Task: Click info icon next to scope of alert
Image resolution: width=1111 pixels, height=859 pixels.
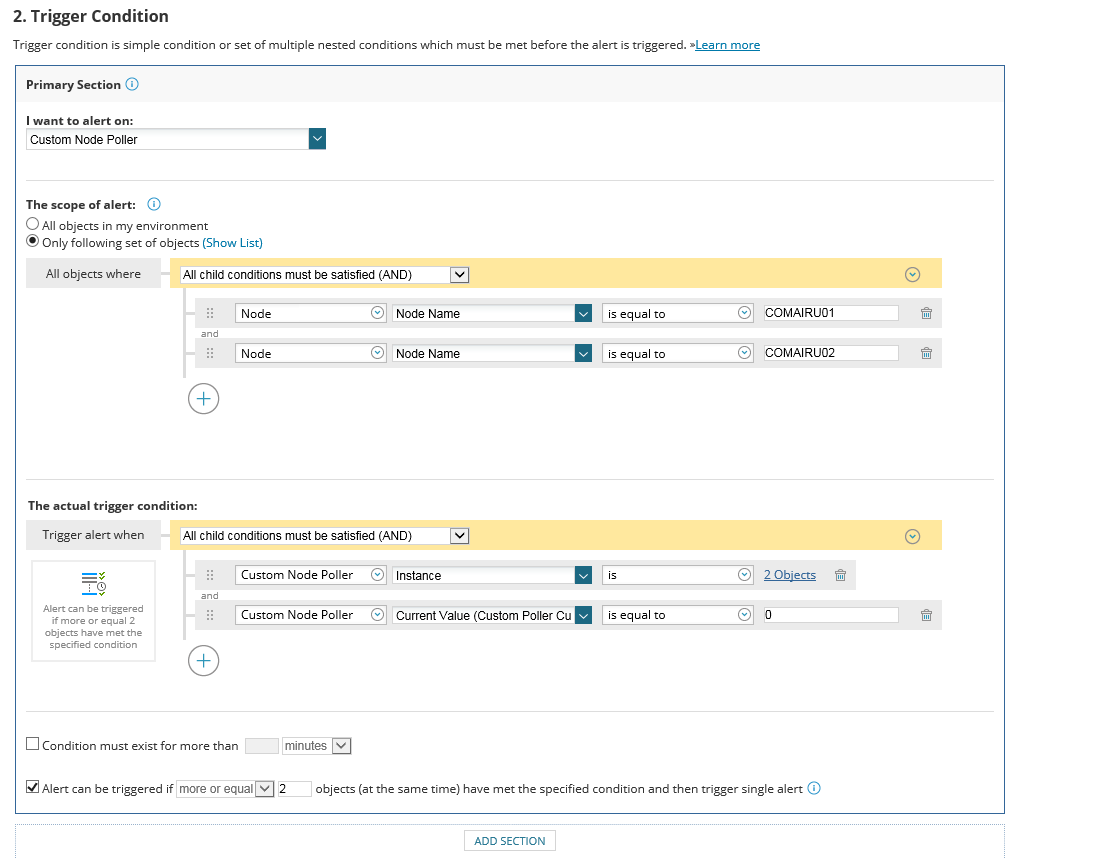Action: tap(154, 204)
